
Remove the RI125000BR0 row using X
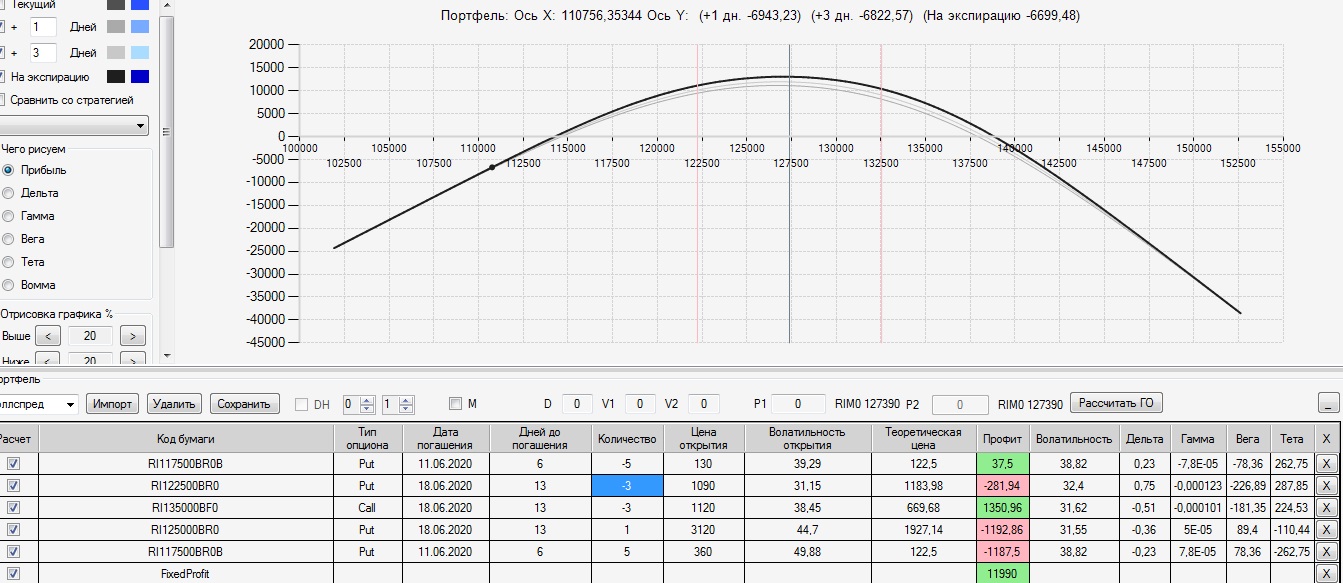pos(1326,529)
